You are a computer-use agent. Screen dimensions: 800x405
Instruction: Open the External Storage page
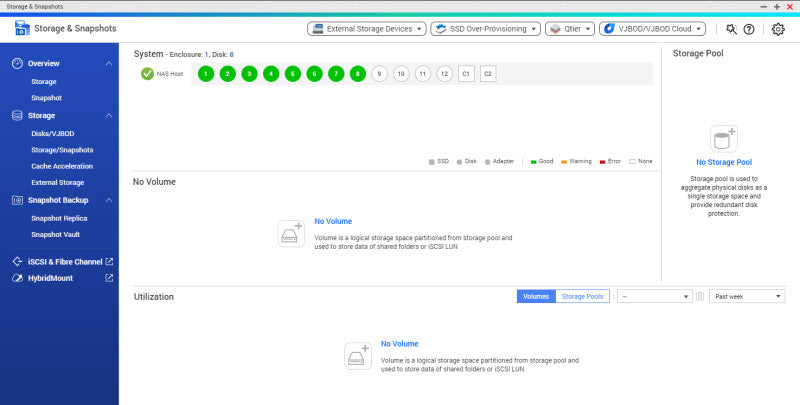click(58, 183)
